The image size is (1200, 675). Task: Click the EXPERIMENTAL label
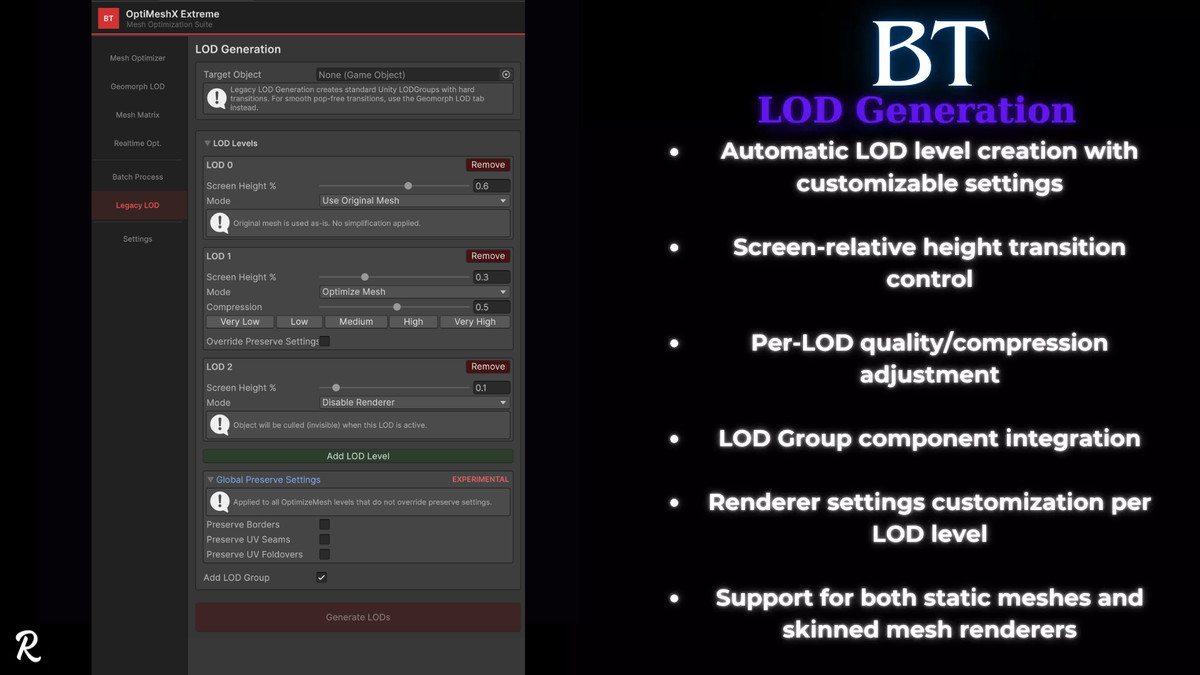pos(480,480)
